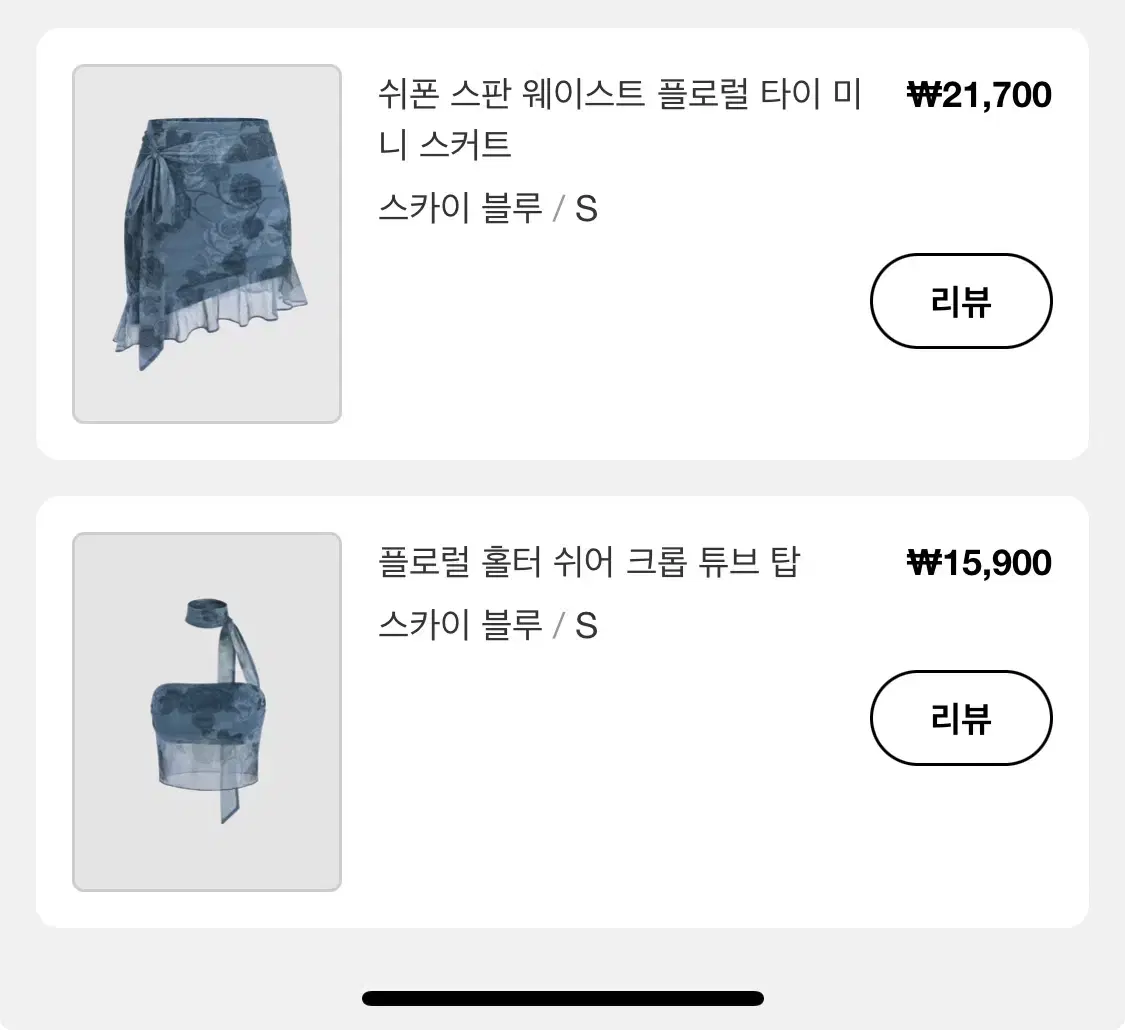Click the tied bow on the skirt image
The image size is (1125, 1030).
coord(149,161)
